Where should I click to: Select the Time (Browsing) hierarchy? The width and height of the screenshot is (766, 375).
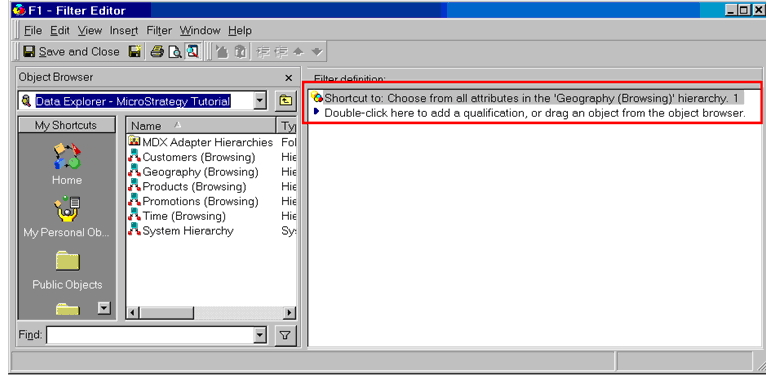pos(177,216)
